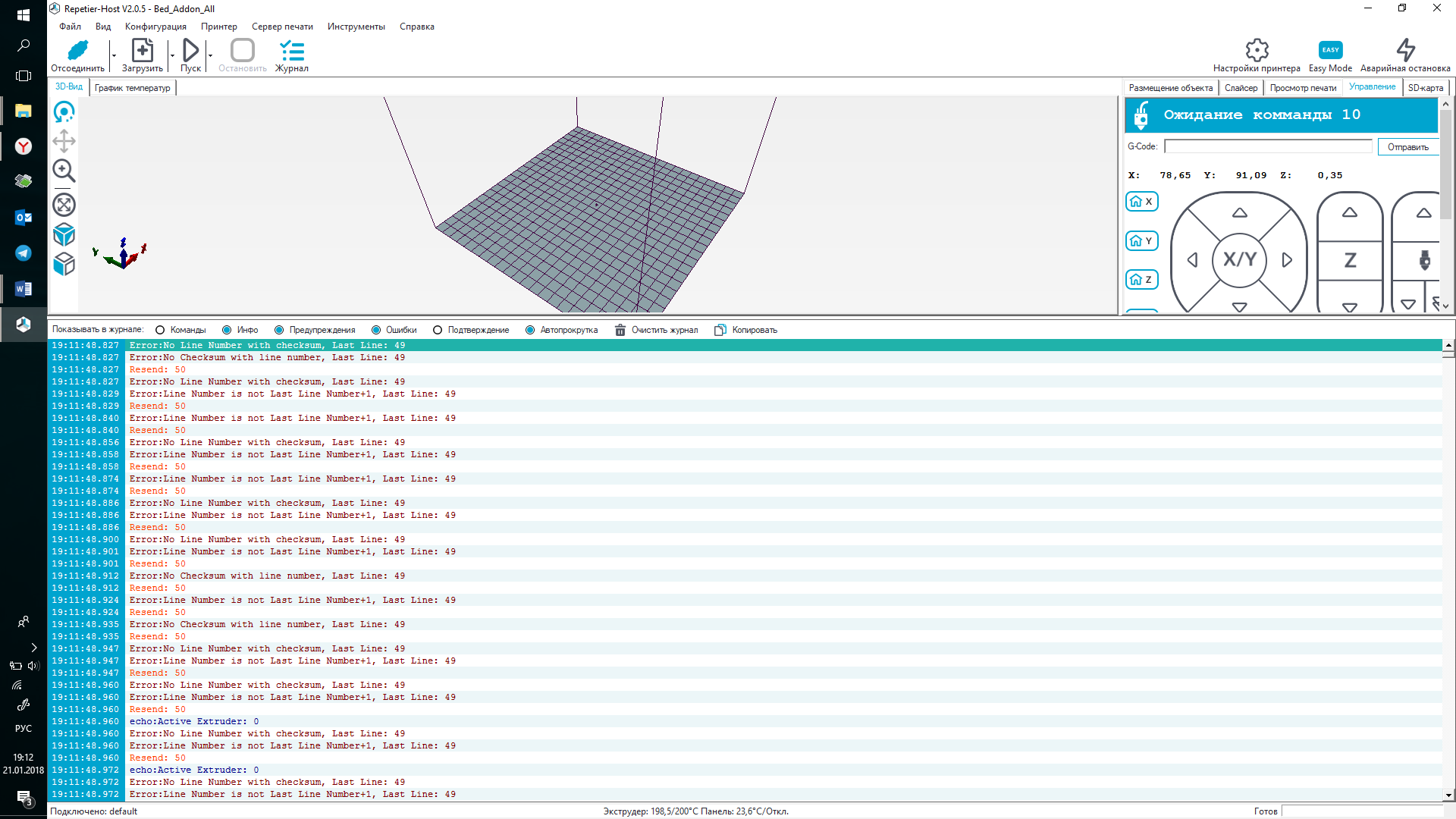The height and width of the screenshot is (819, 1456).
Task: Open dropdown arrow beside Отсоединить
Action: 114,55
